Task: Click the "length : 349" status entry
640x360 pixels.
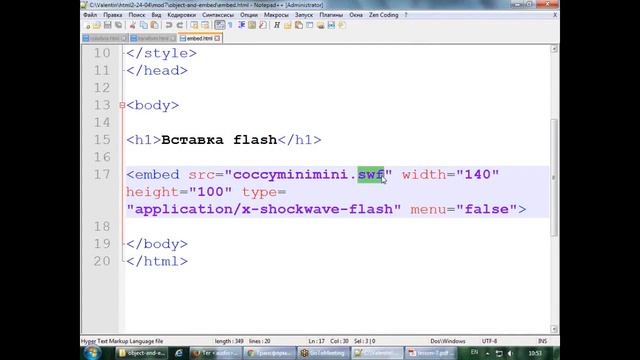Action: tap(229, 341)
